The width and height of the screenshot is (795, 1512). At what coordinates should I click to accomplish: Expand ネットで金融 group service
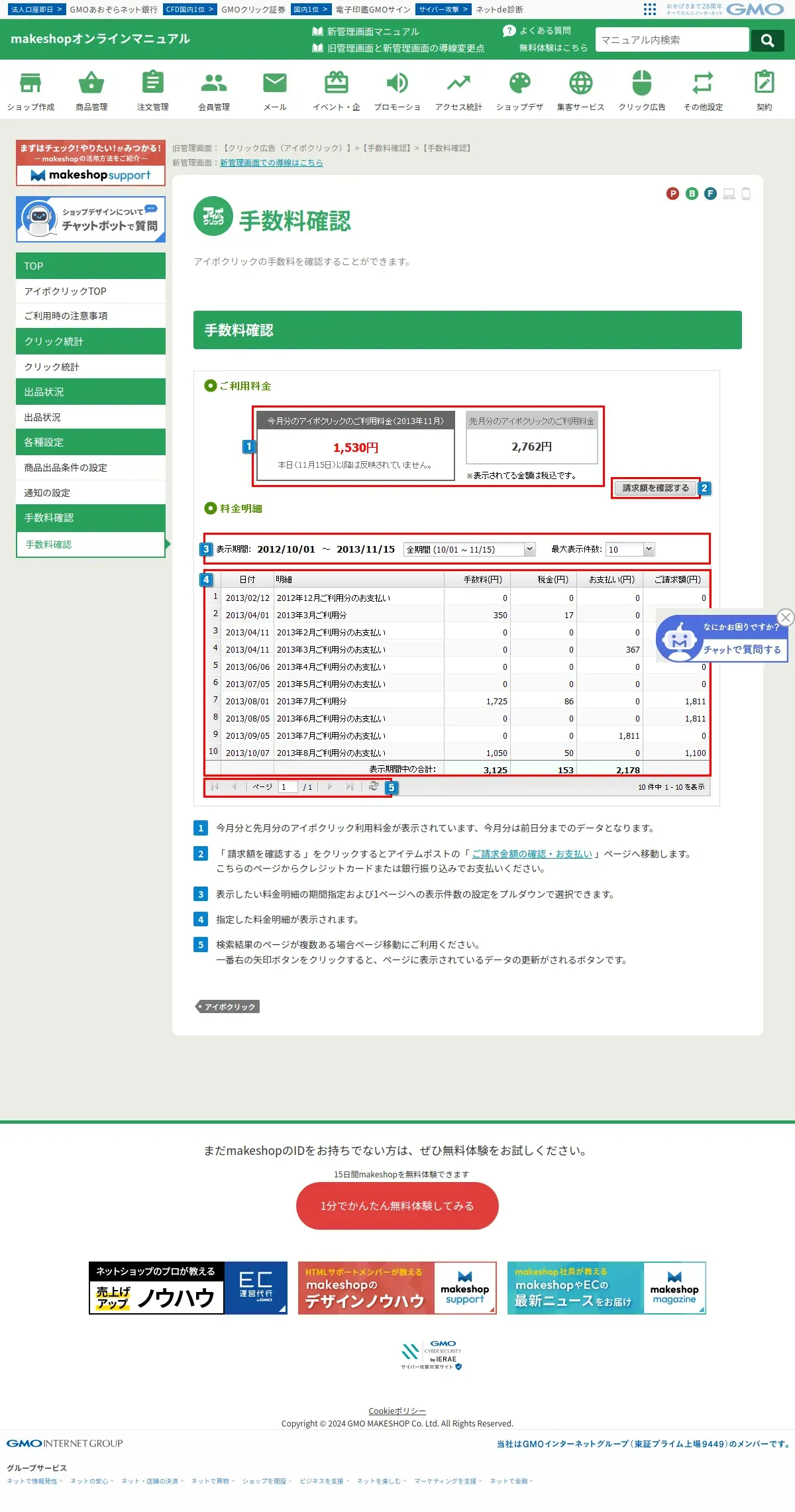click(511, 1481)
